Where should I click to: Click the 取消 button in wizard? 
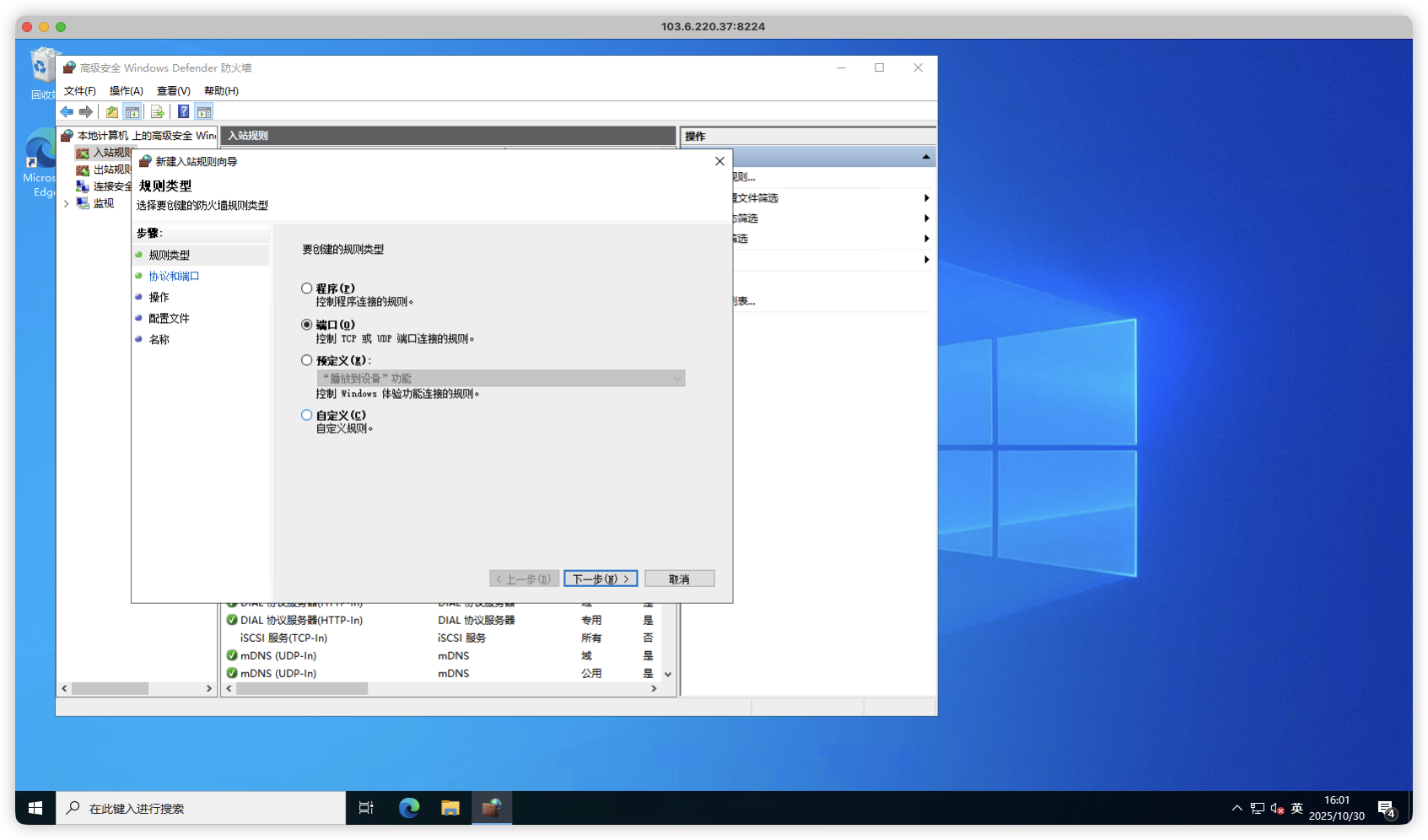(679, 579)
